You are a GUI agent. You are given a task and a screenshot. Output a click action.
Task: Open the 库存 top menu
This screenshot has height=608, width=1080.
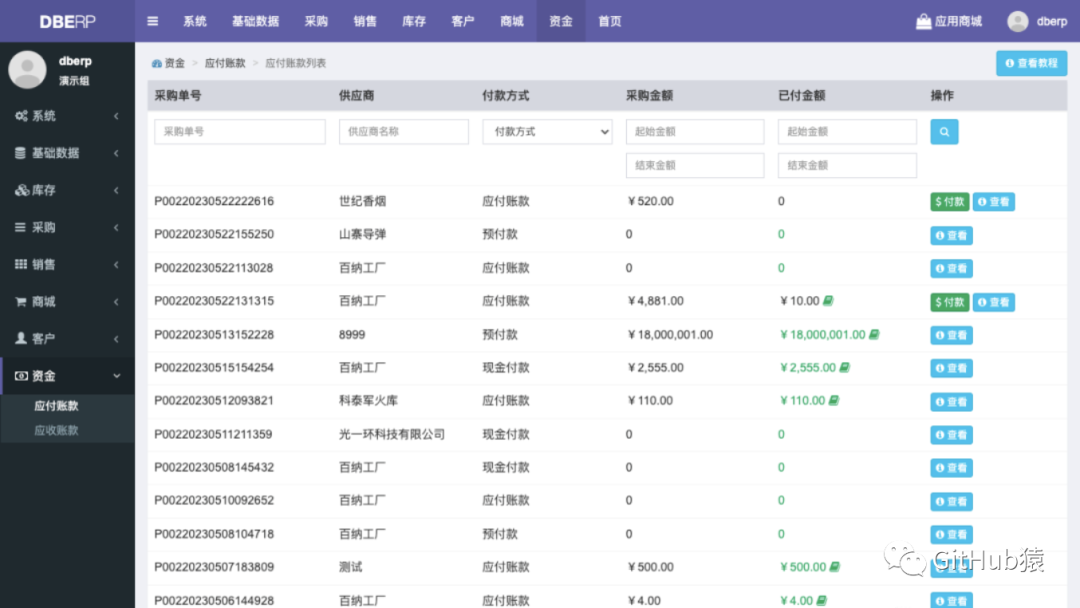pos(414,21)
